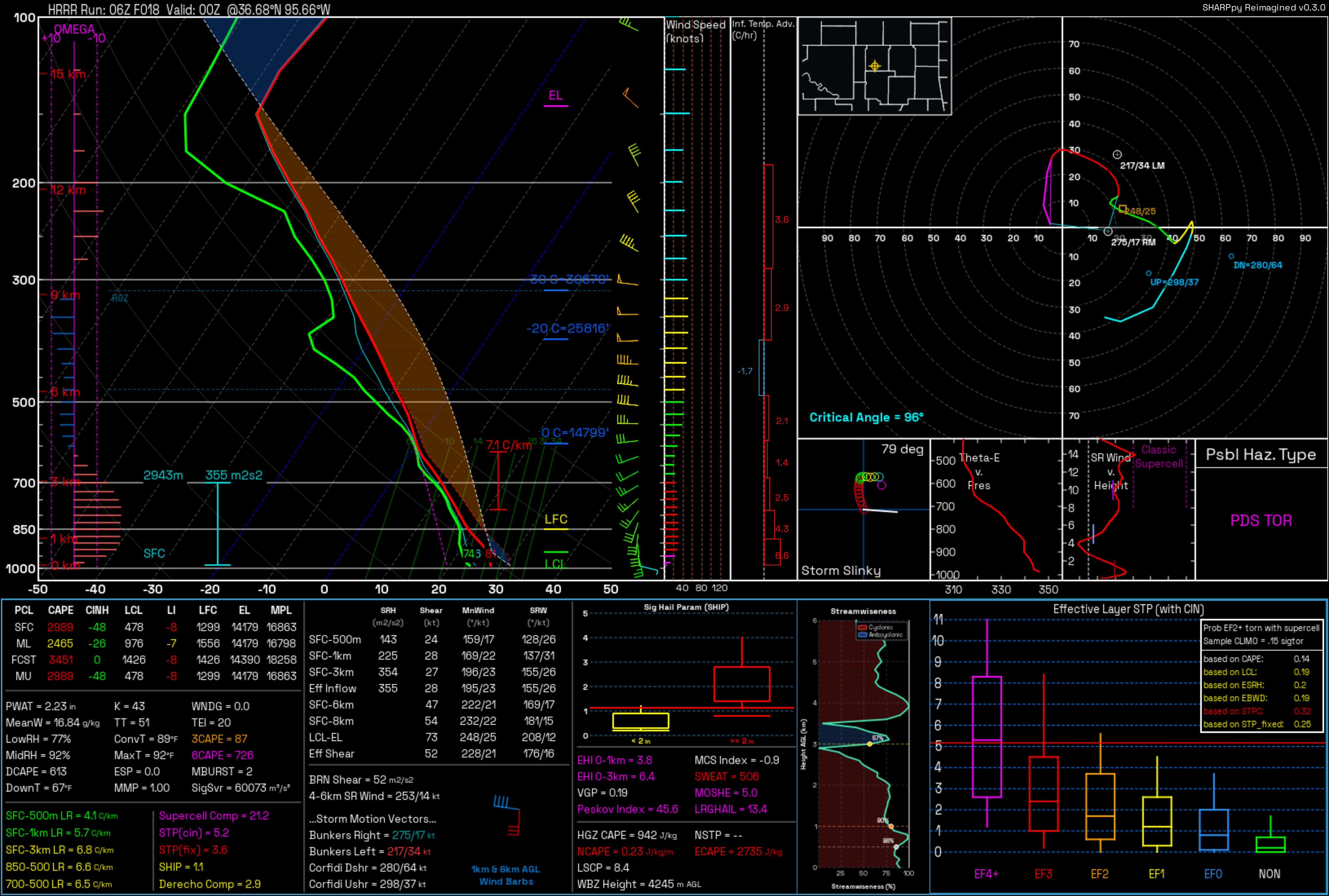
Task: Click the "DN=280/64" hodograph label
Action: pyautogui.click(x=1258, y=265)
